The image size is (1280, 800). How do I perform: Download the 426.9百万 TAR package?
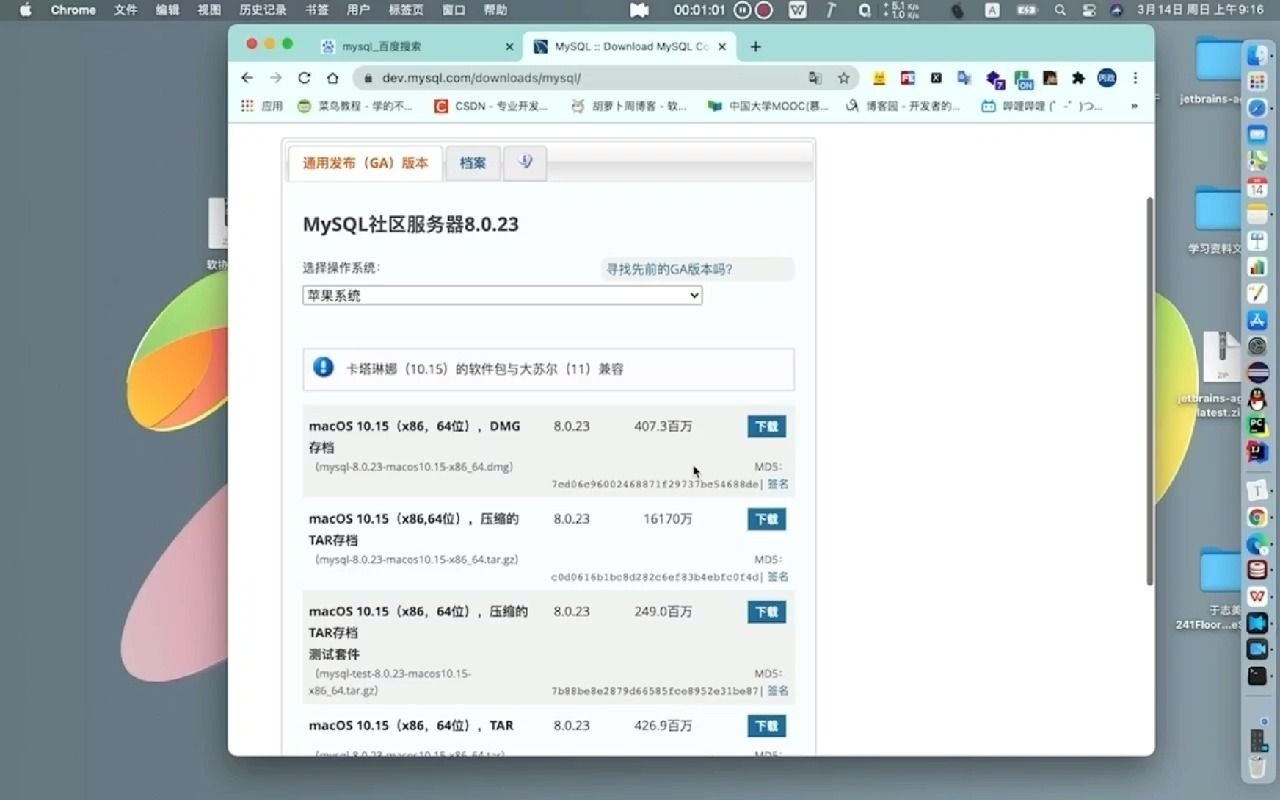point(766,726)
